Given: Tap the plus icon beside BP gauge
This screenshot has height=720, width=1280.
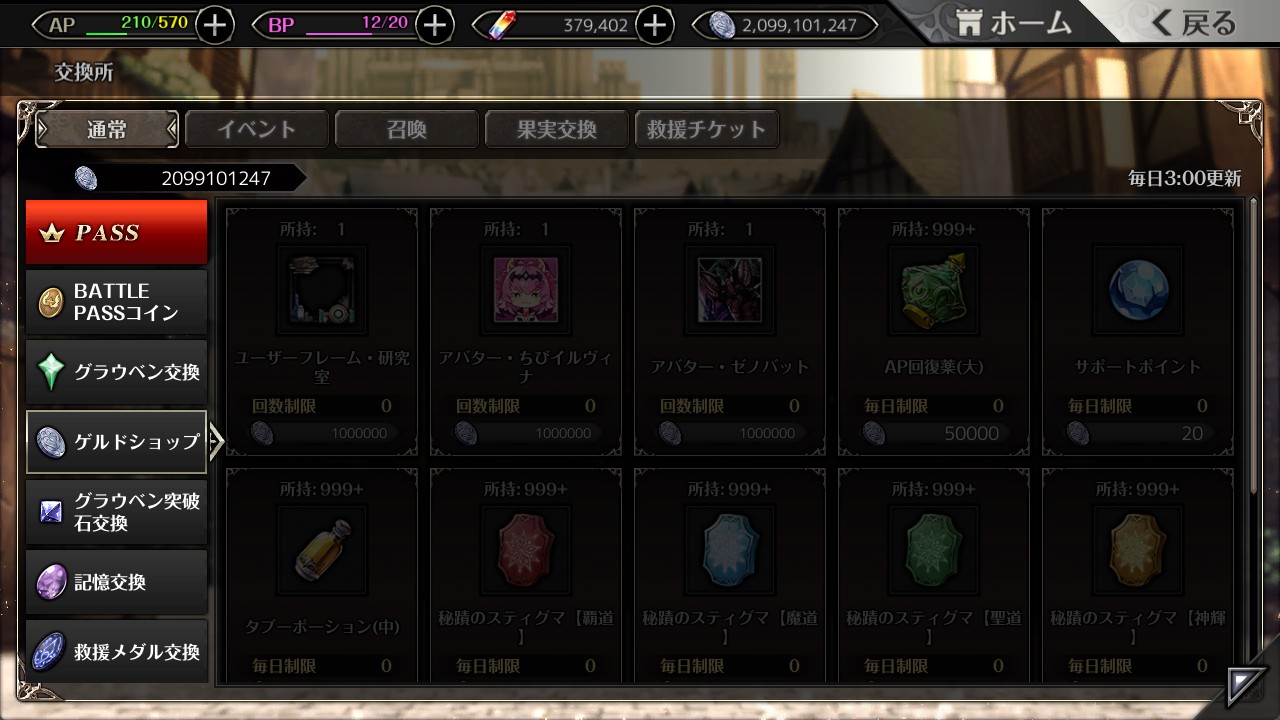Looking at the screenshot, I should (434, 24).
